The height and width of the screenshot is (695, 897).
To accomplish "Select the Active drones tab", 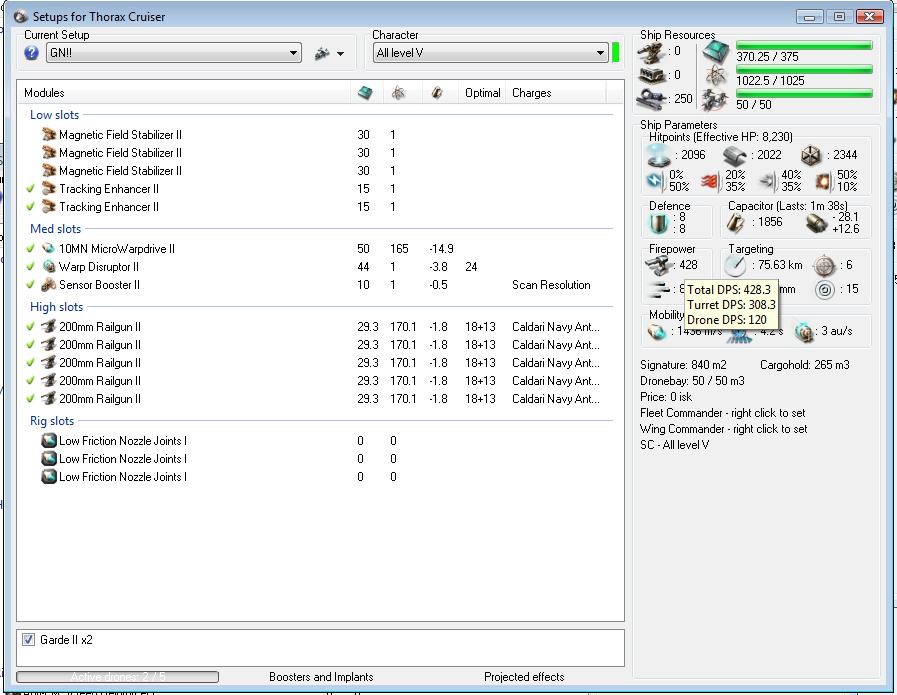I will coord(117,677).
